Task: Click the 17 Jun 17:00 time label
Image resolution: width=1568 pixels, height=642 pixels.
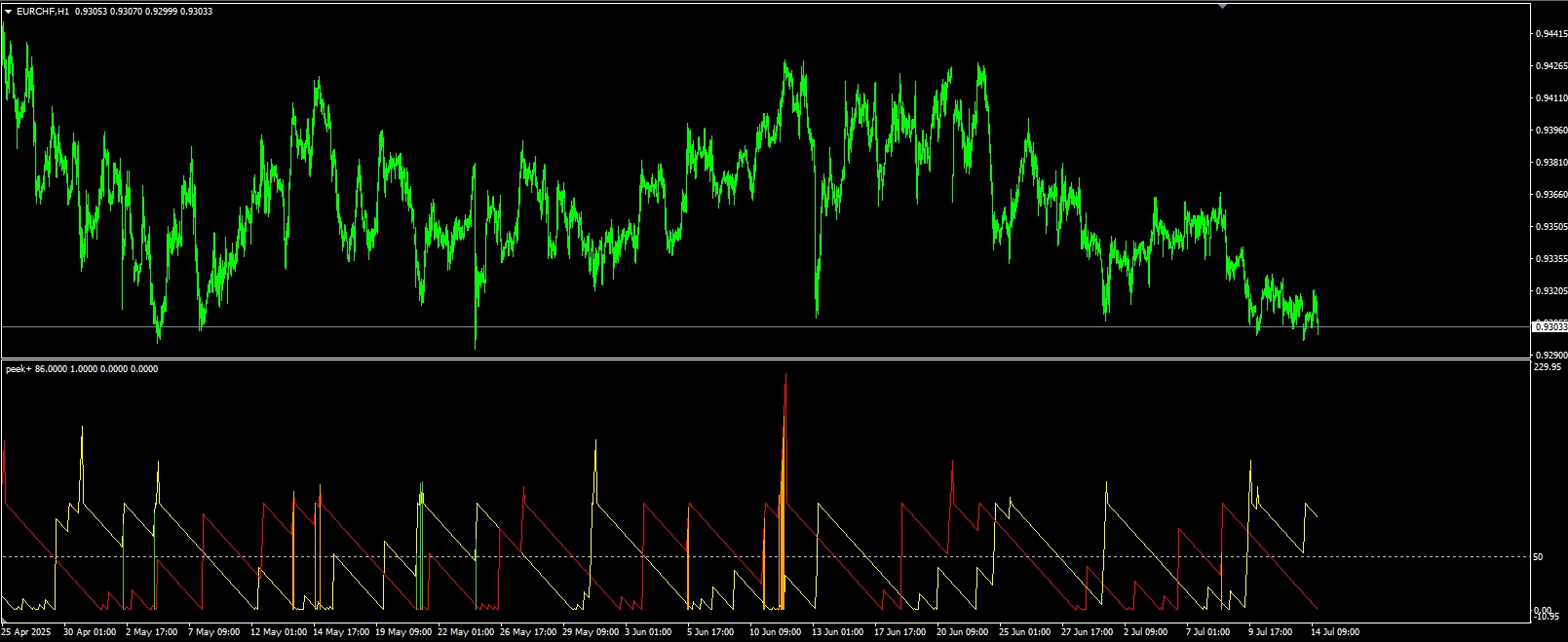Action: point(900,632)
